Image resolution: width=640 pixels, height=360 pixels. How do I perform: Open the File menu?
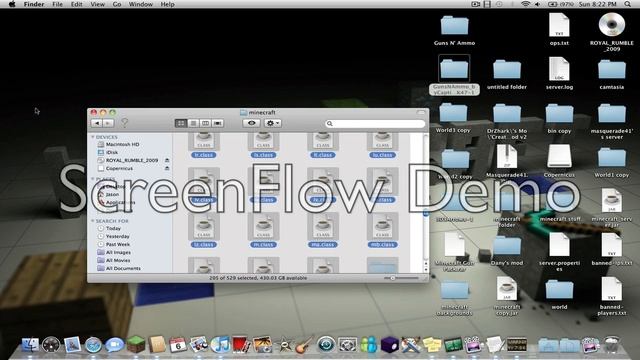pos(58,4)
